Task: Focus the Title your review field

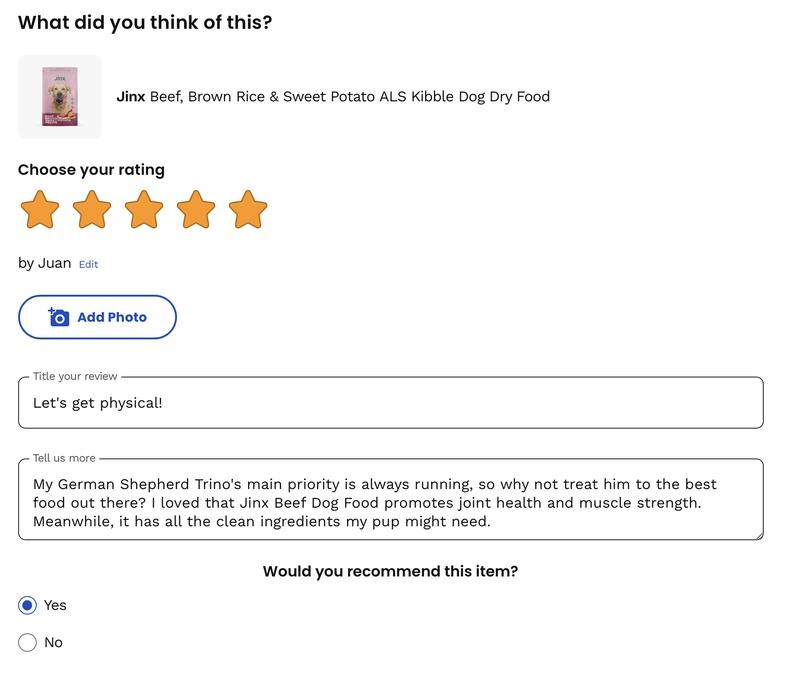Action: click(390, 403)
